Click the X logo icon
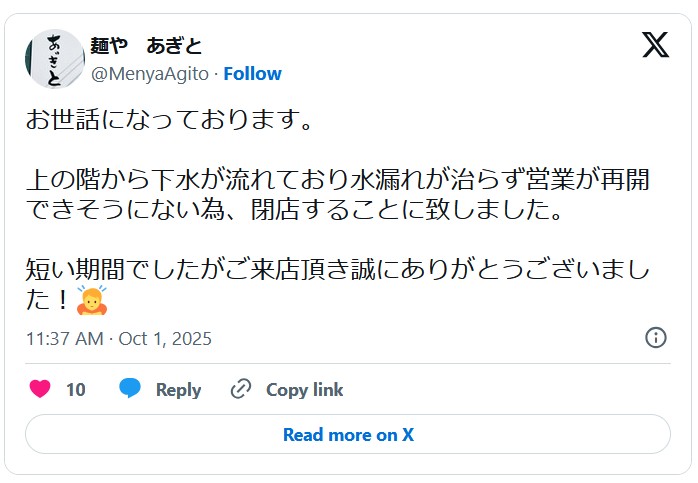Image resolution: width=698 pixels, height=483 pixels. tap(655, 45)
